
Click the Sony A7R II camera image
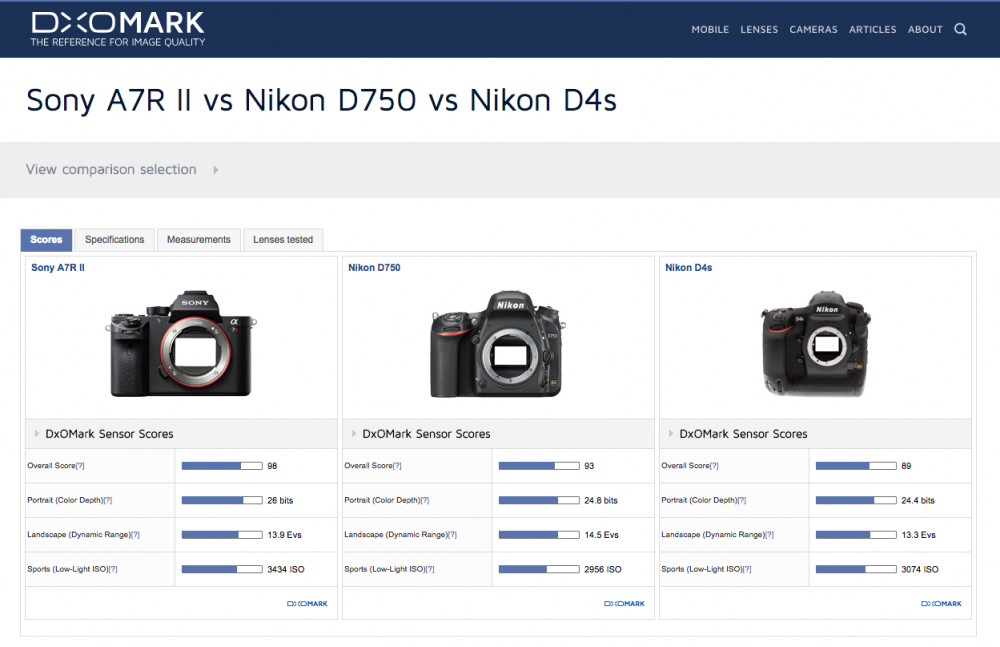pyautogui.click(x=181, y=344)
